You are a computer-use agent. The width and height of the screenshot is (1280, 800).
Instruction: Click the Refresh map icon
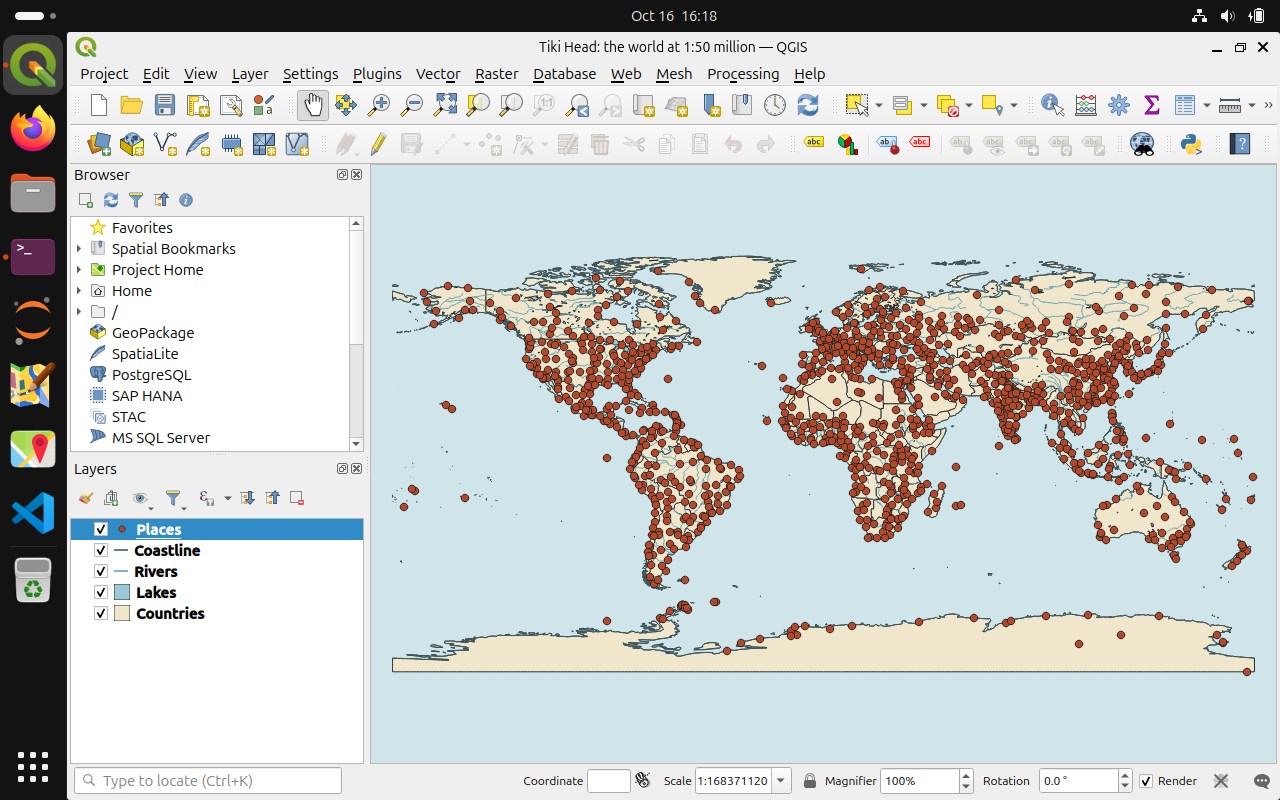click(x=808, y=105)
